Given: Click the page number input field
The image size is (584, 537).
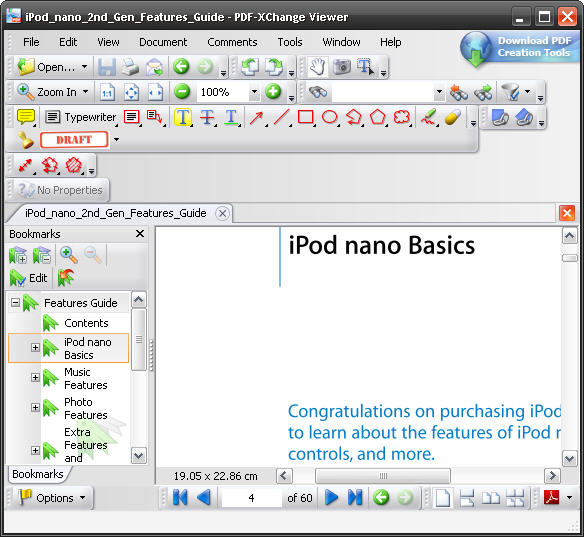Looking at the screenshot, I should (x=251, y=498).
